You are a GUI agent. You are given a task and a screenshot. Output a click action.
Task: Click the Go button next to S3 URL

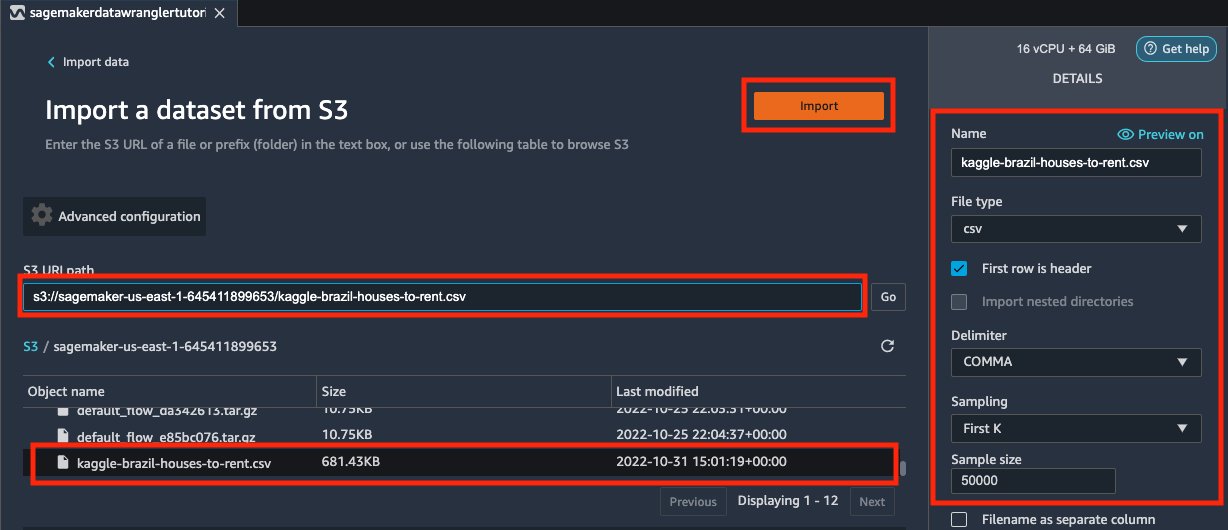pos(888,297)
